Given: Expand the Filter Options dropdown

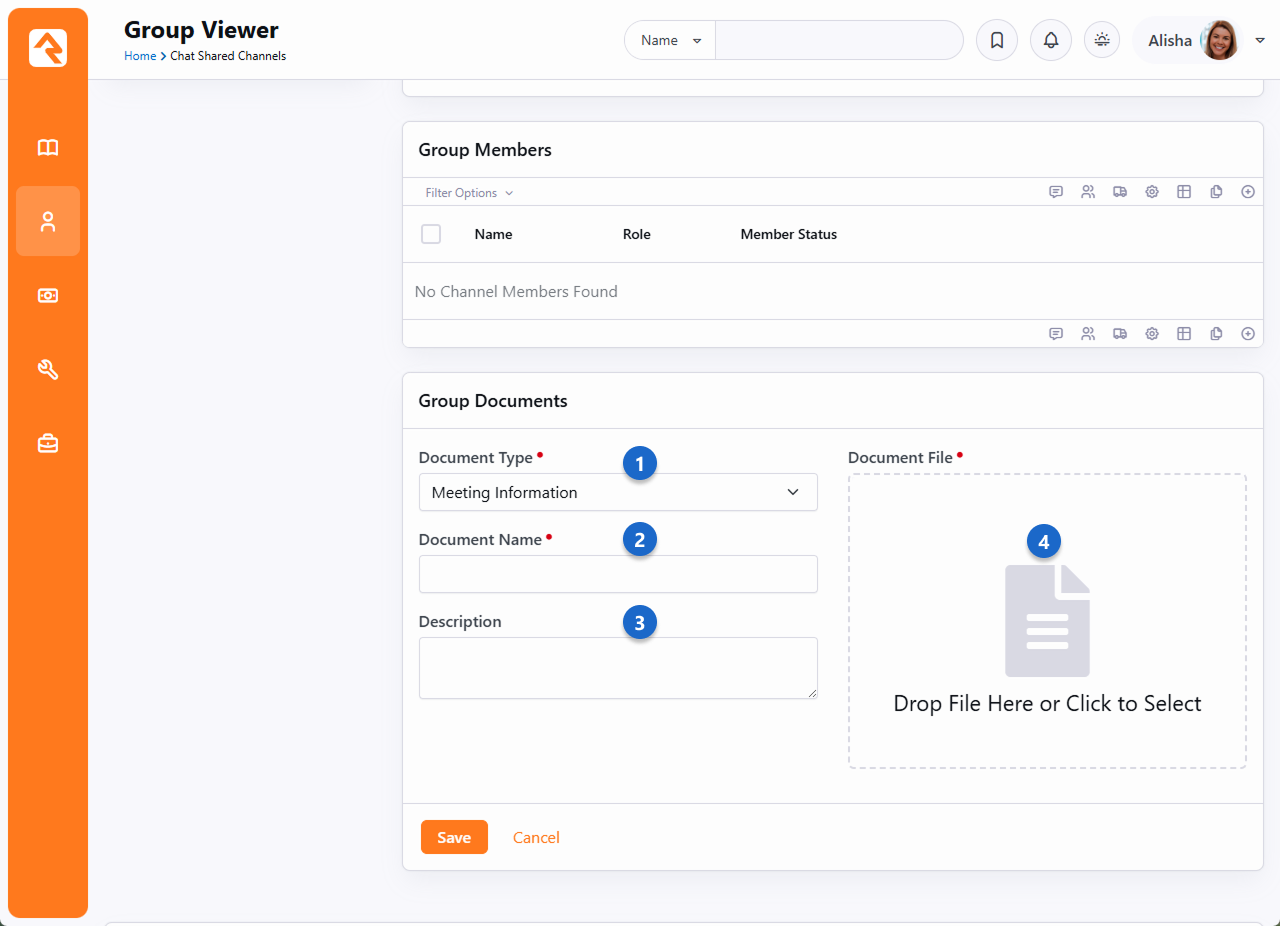Looking at the screenshot, I should point(469,193).
